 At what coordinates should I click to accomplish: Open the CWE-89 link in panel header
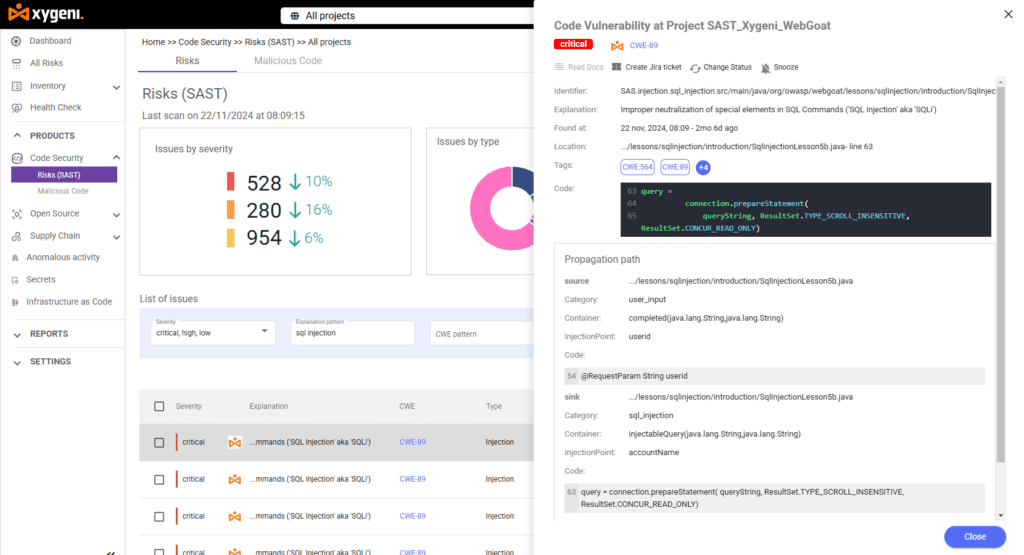[643, 45]
